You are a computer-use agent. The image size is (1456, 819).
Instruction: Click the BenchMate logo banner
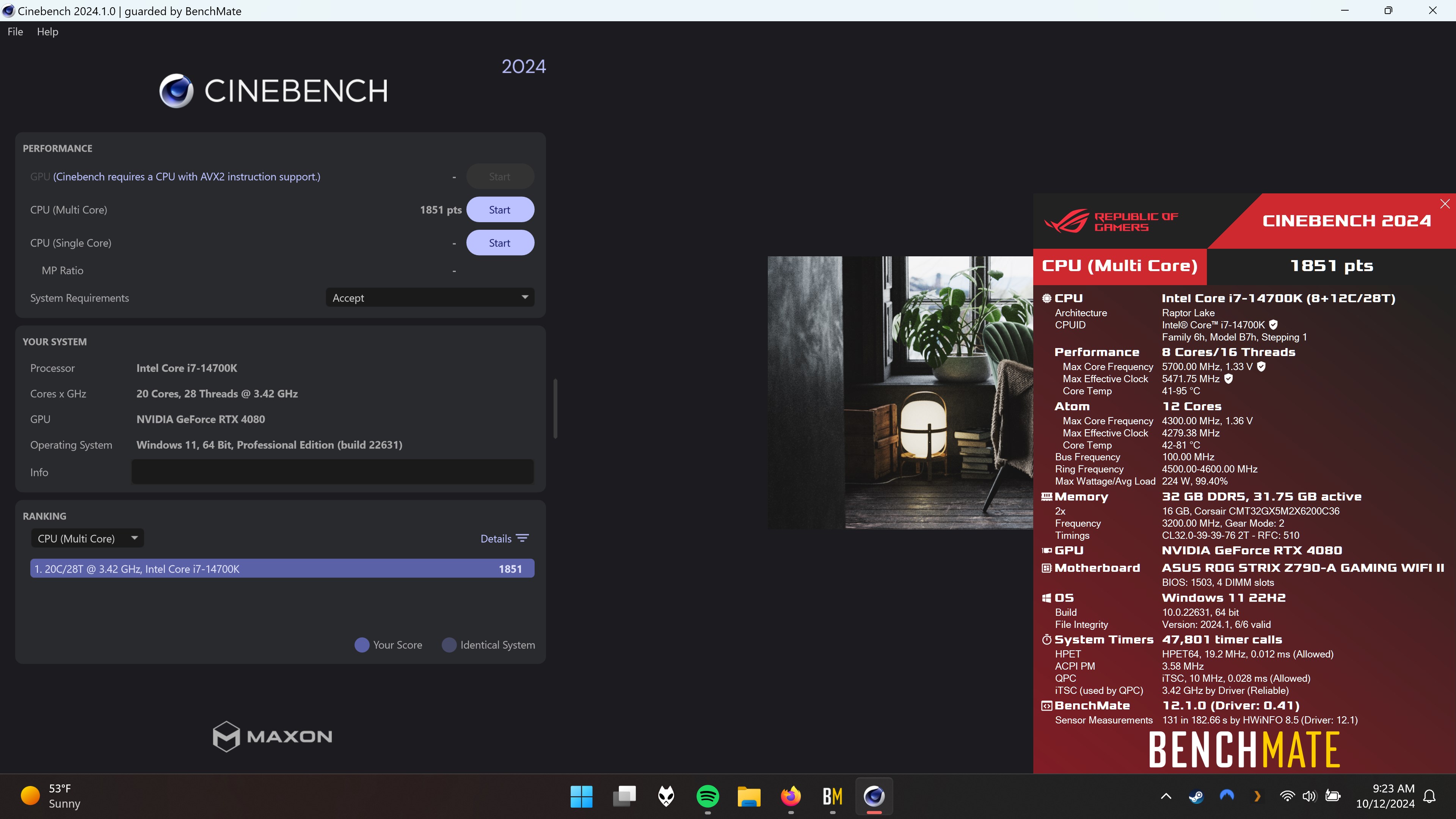click(1244, 750)
